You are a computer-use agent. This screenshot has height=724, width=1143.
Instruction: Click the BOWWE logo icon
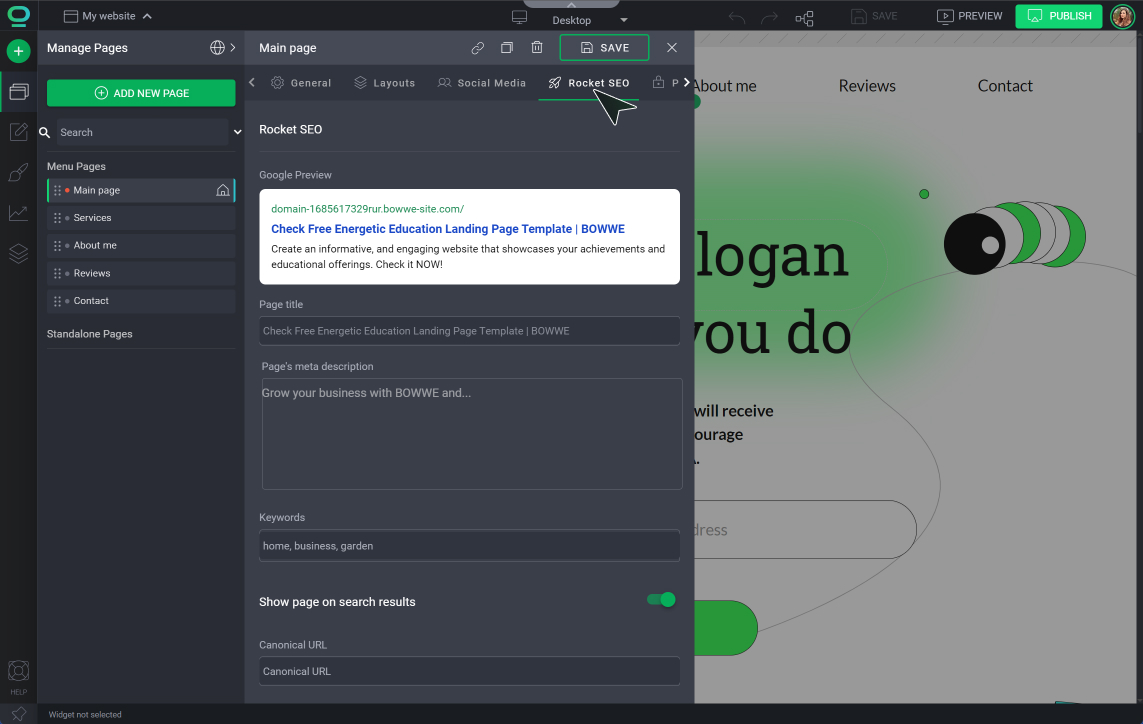tap(18, 15)
